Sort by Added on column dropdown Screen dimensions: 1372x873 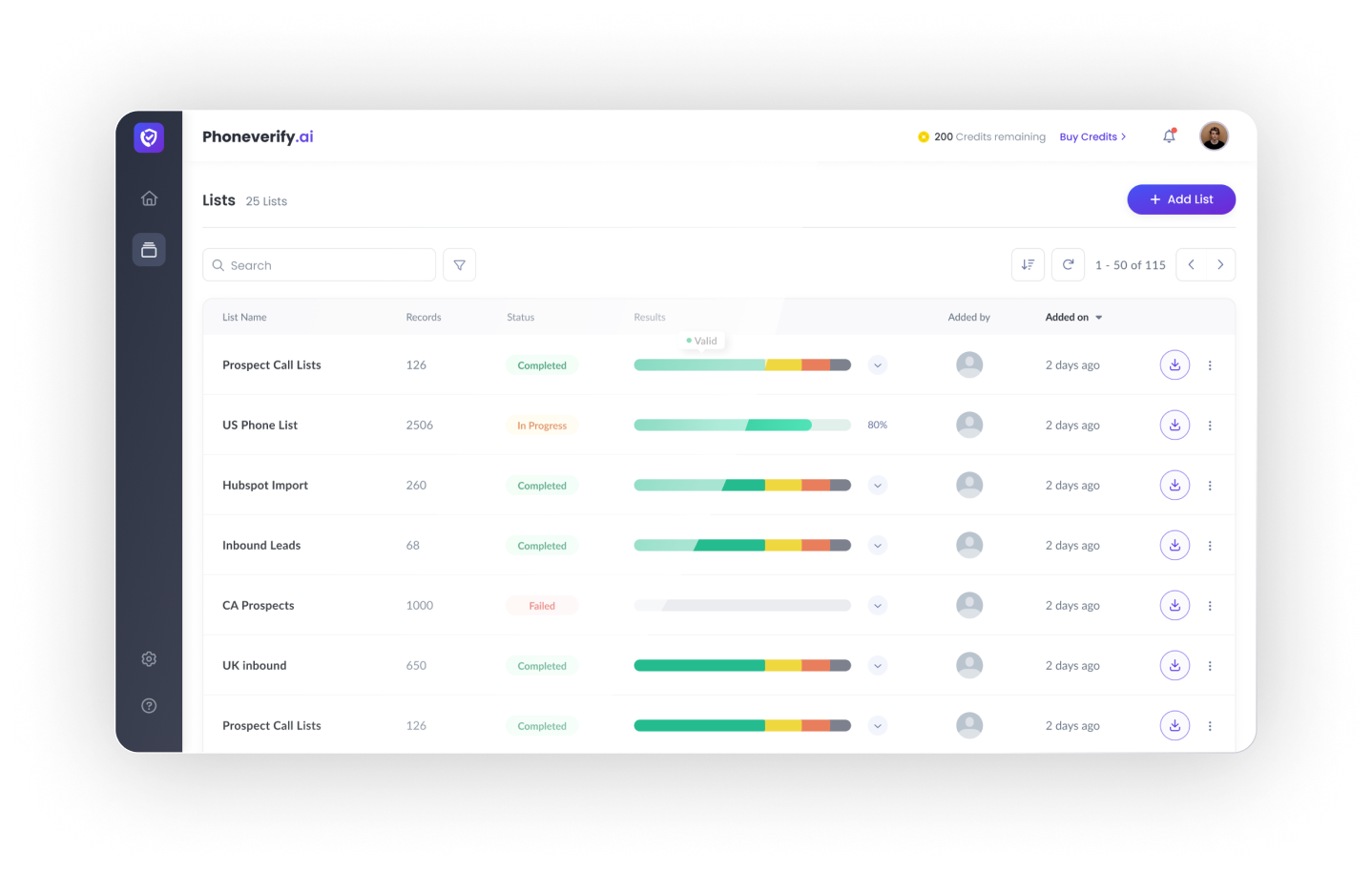[1073, 318]
